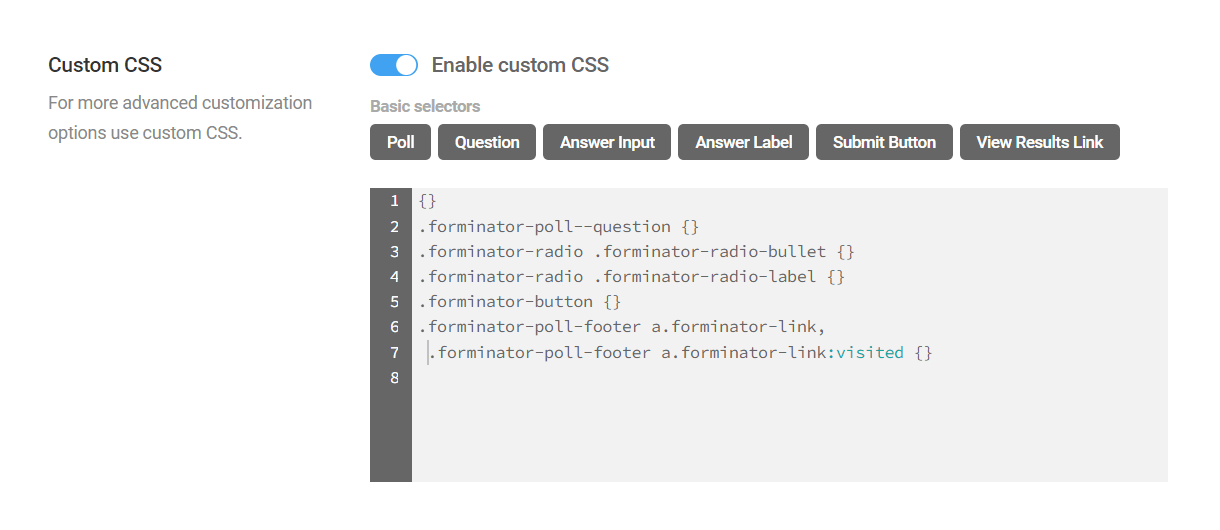The image size is (1220, 530).
Task: Insert the Submit Button selector
Action: [884, 142]
